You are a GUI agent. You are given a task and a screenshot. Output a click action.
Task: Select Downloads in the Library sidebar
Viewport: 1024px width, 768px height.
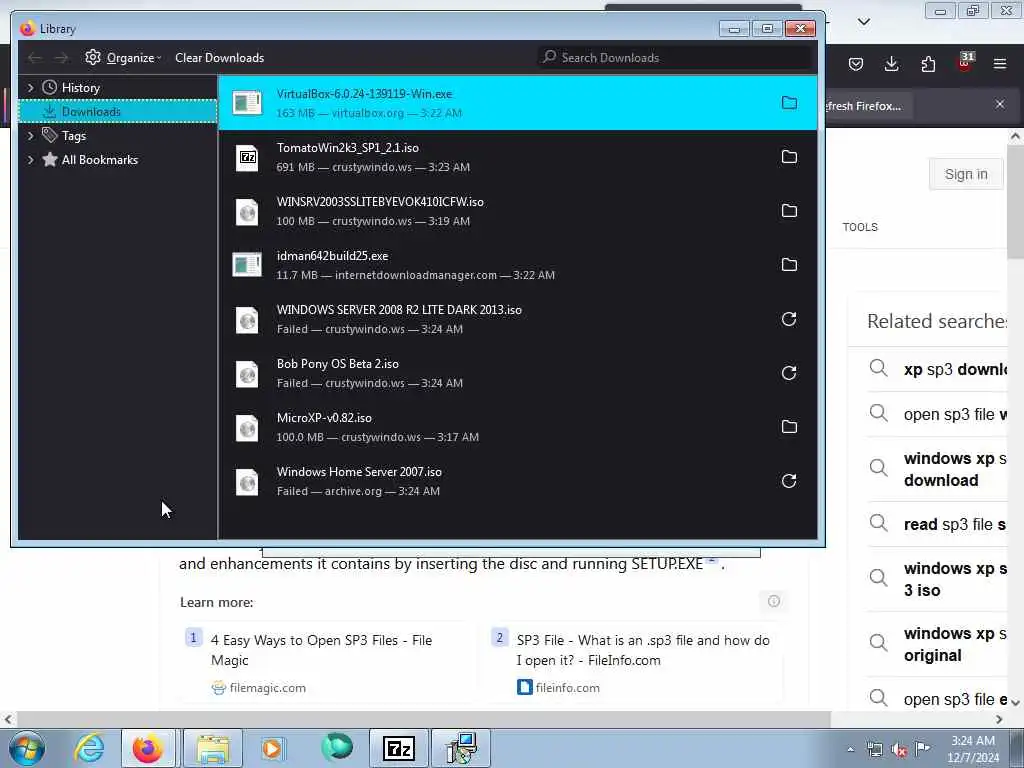(118, 112)
